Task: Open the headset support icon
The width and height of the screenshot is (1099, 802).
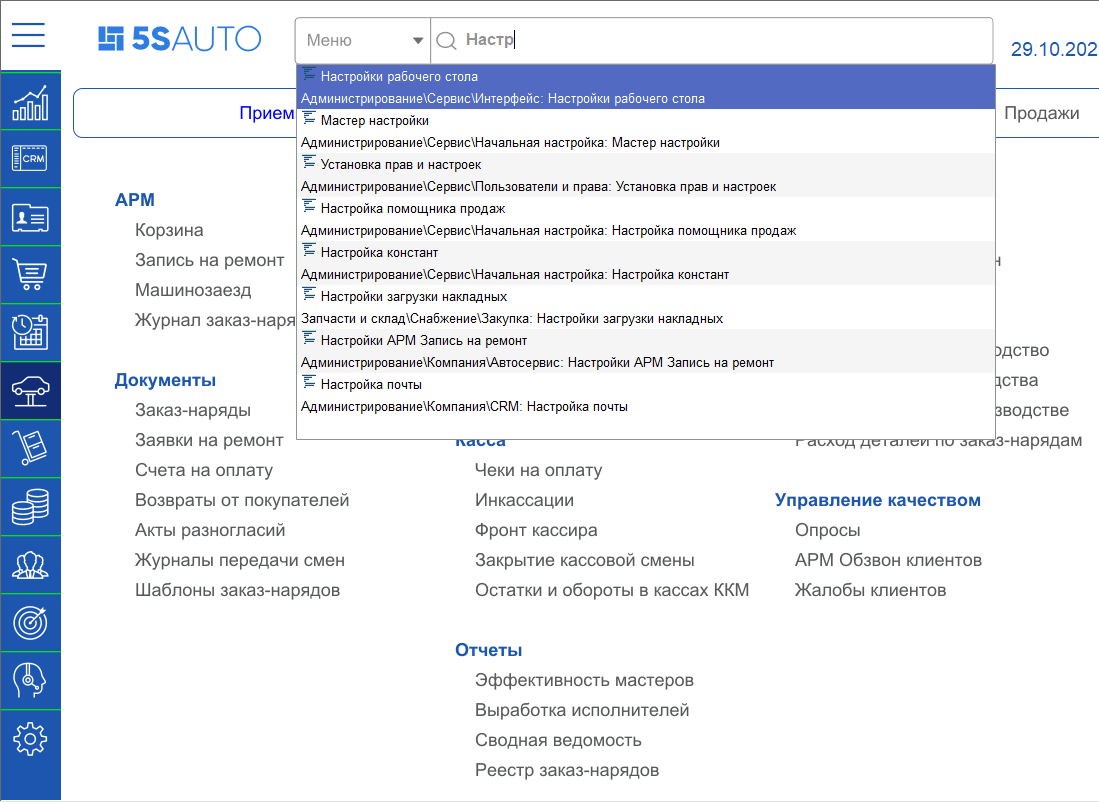Action: [30, 680]
